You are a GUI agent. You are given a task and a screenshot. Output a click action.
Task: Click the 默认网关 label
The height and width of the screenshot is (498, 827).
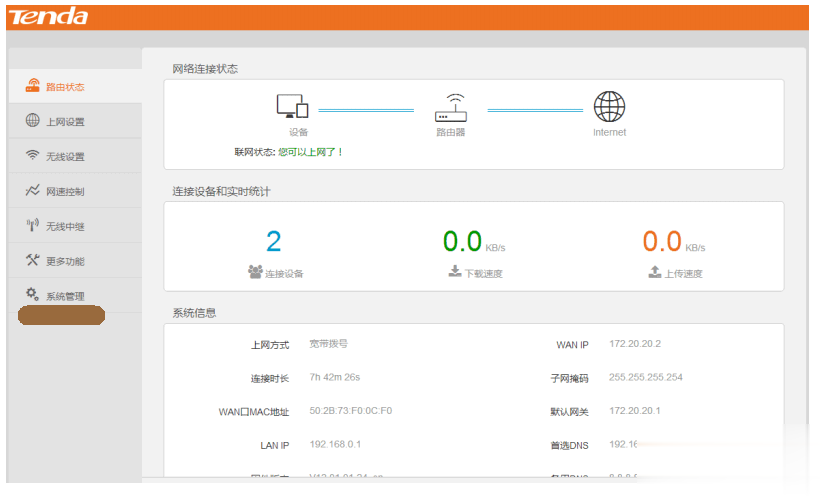click(570, 412)
